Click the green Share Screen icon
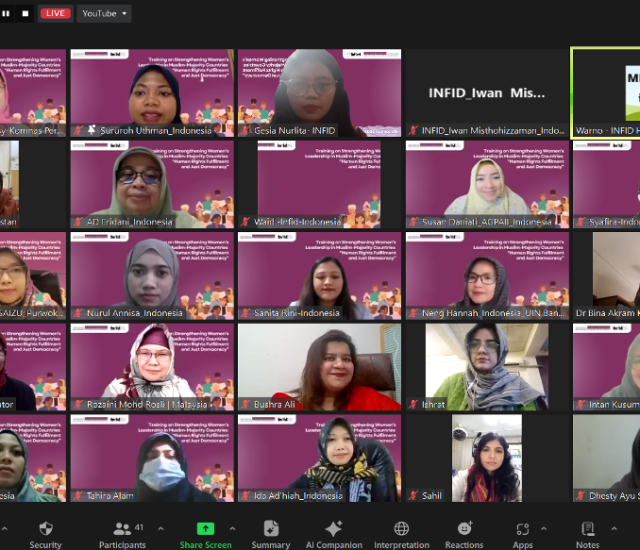The width and height of the screenshot is (640, 550). (x=205, y=529)
